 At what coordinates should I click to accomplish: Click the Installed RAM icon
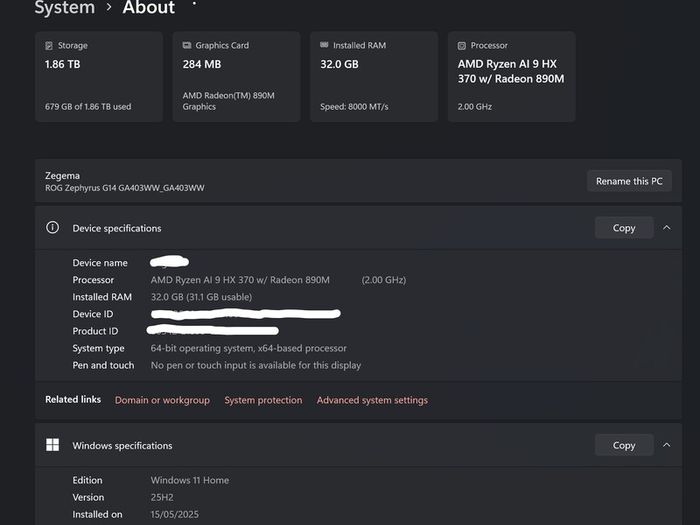[324, 45]
